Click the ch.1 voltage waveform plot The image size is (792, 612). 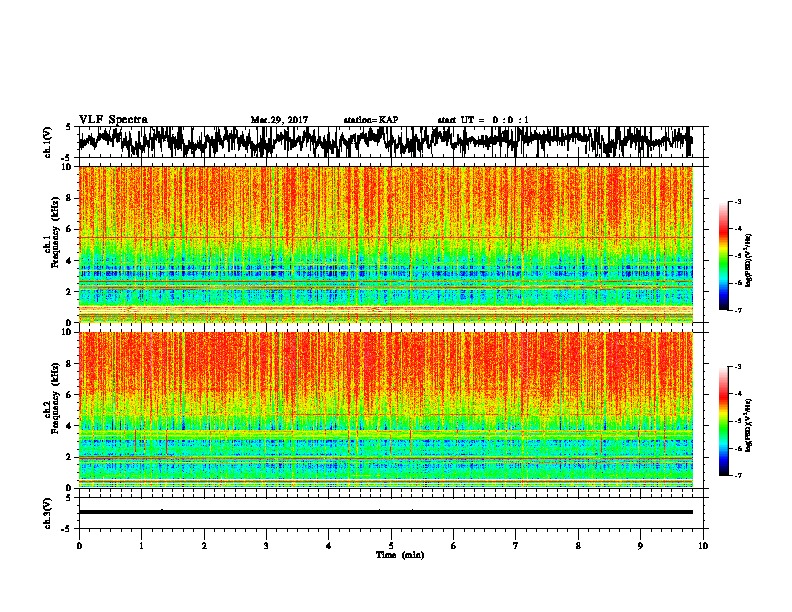391,142
